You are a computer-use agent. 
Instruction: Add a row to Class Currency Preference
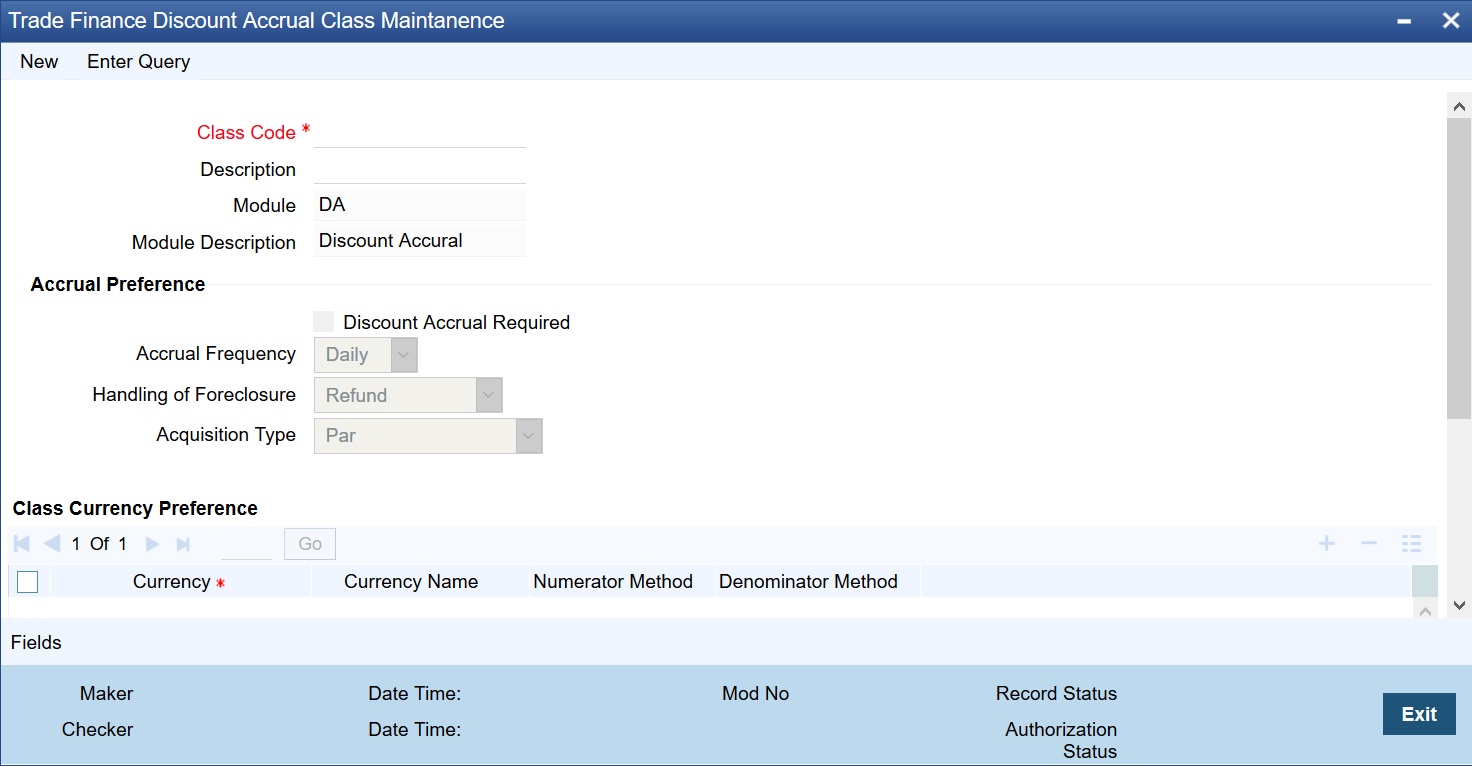click(1326, 544)
